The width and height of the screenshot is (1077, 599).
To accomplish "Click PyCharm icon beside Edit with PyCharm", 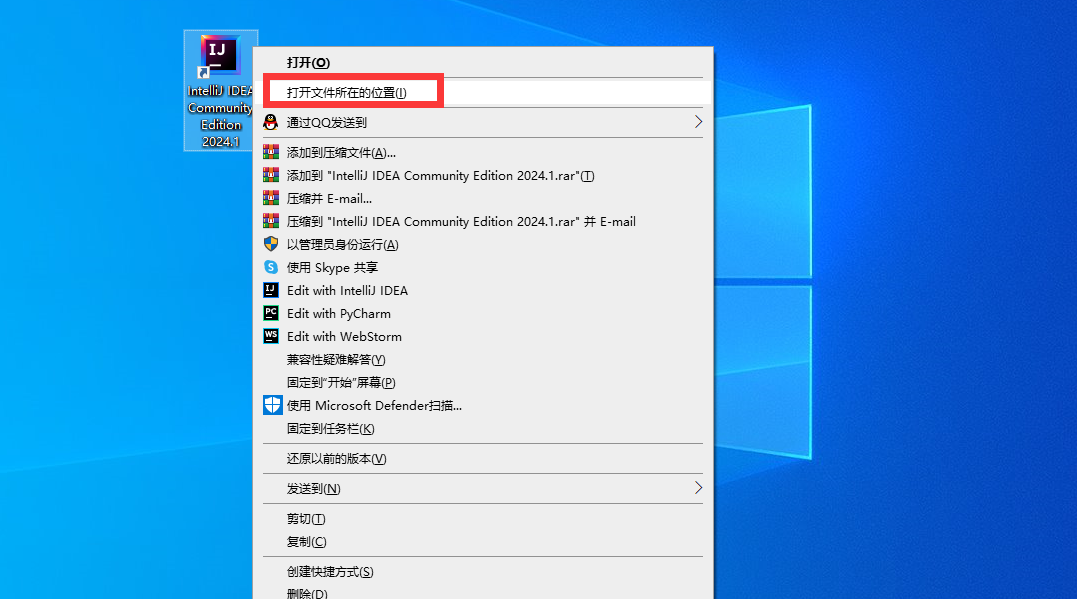I will [271, 313].
